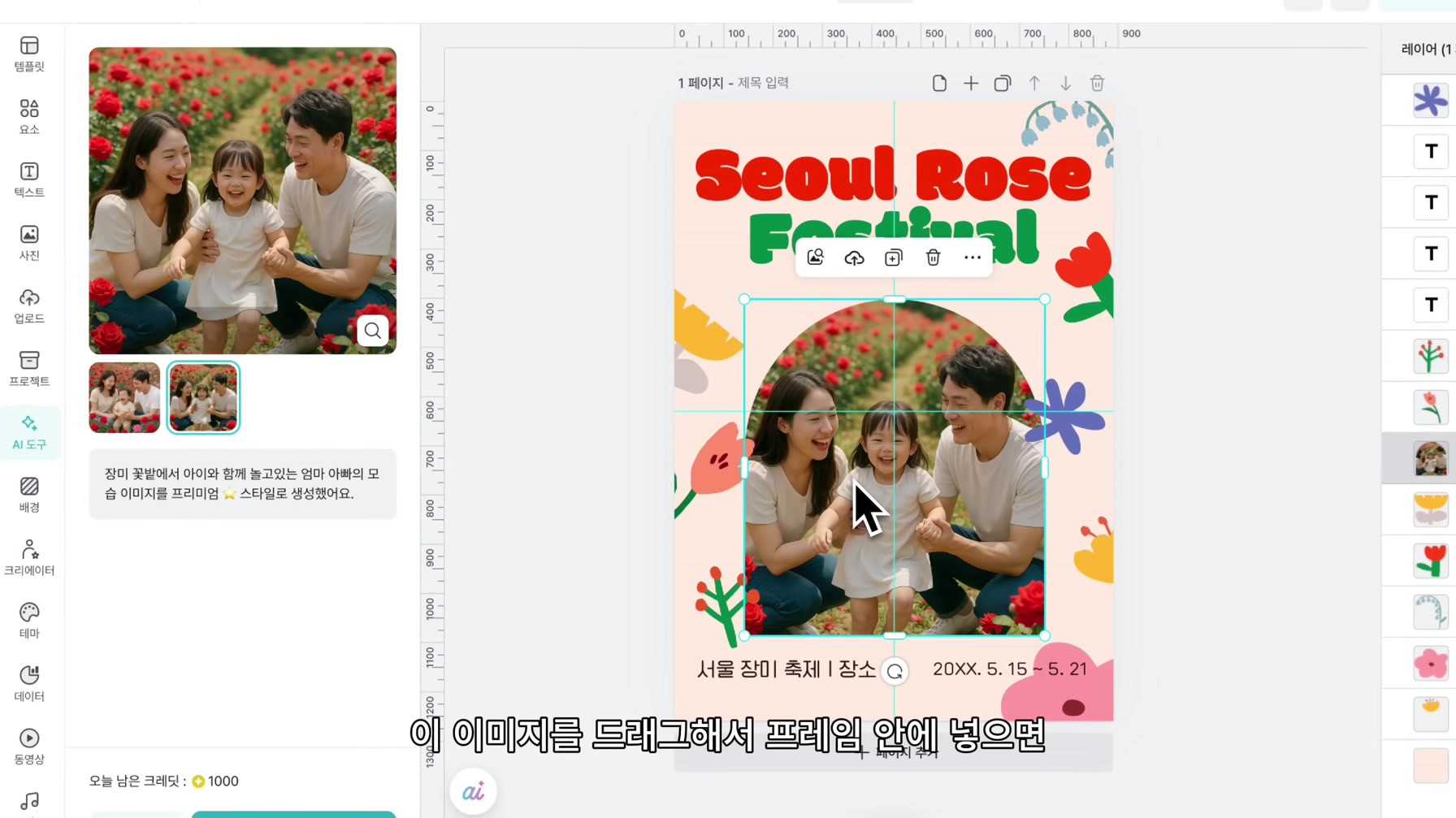
Task: Select the second highlighted generated image thumbnail
Action: 203,397
